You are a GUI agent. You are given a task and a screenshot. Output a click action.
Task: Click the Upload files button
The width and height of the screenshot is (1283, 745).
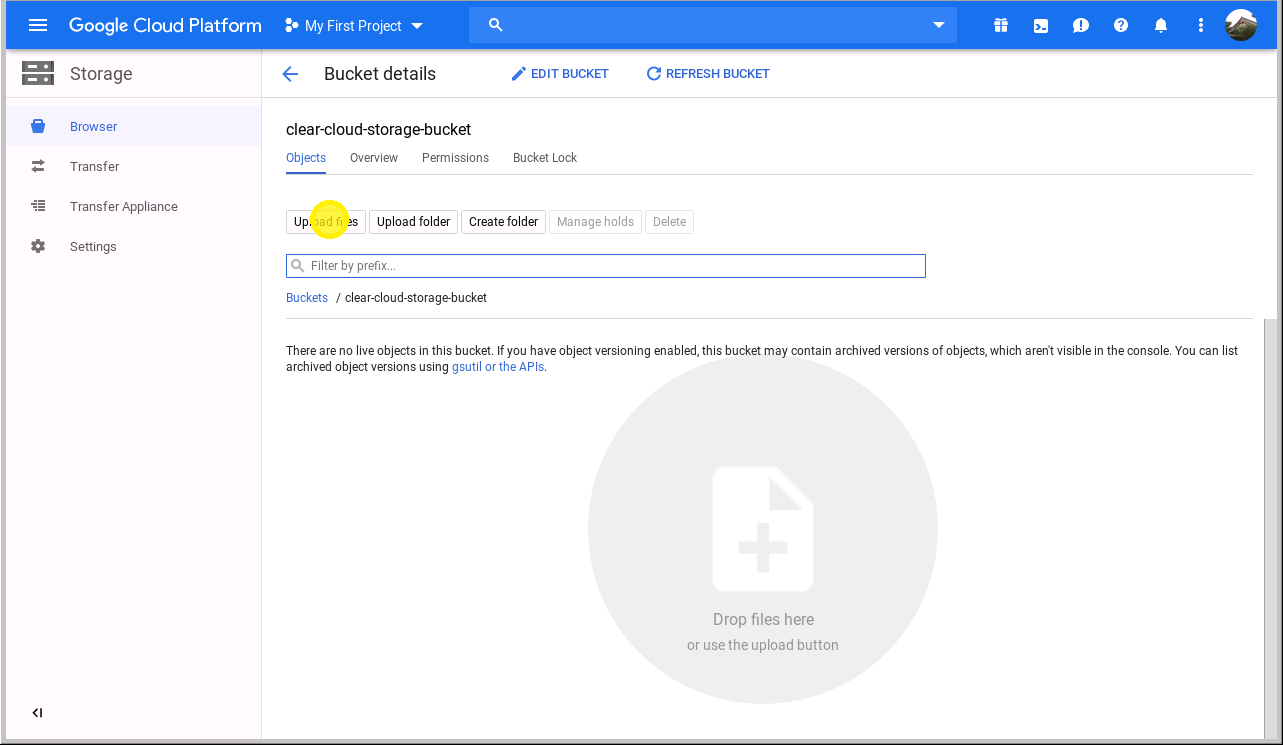pyautogui.click(x=326, y=221)
